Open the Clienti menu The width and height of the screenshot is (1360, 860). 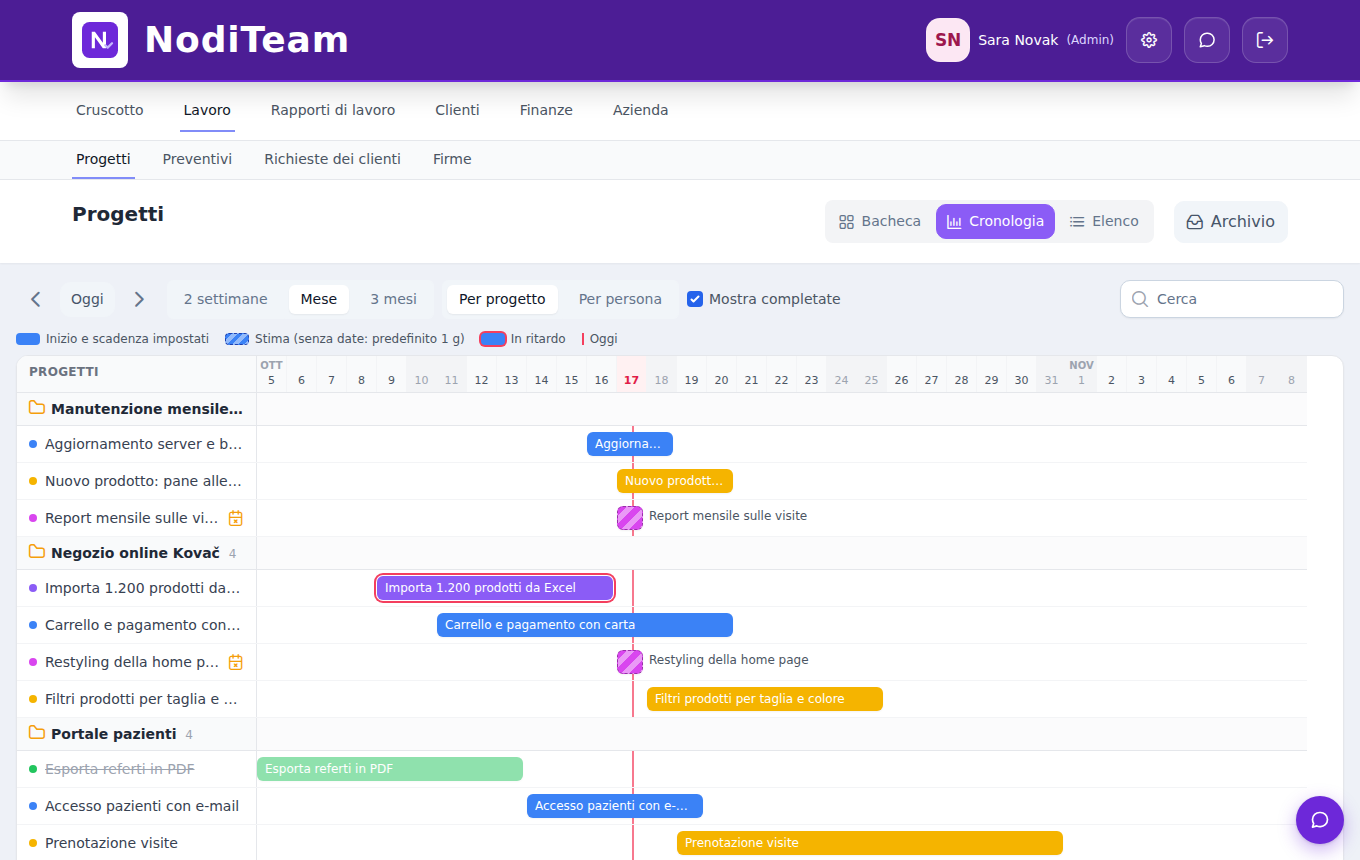pos(457,110)
